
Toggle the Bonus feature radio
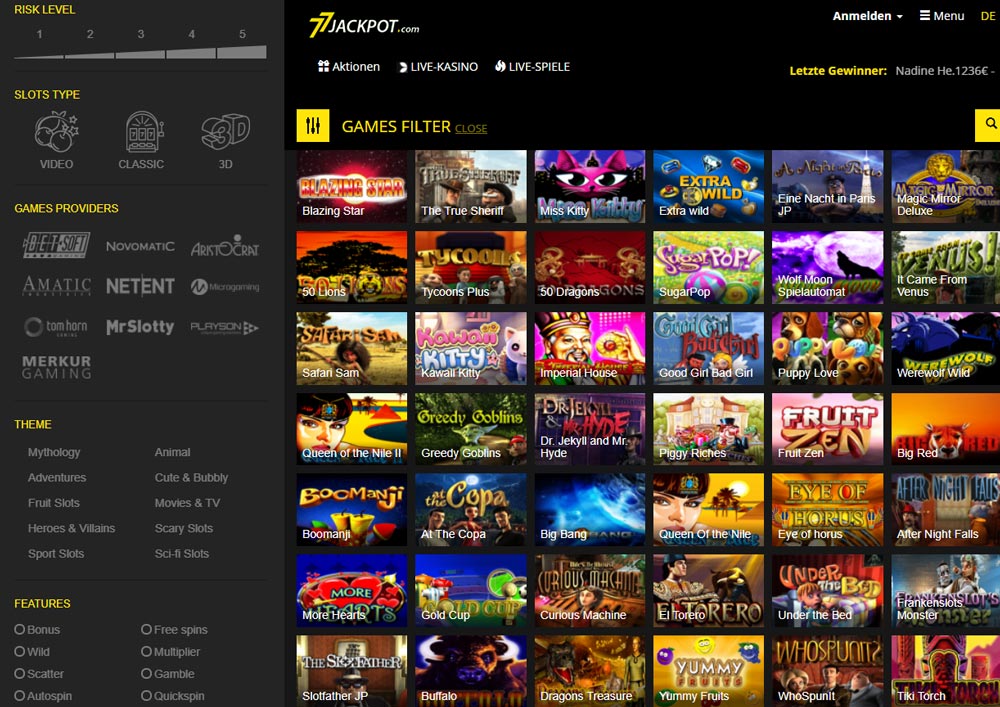[20, 629]
